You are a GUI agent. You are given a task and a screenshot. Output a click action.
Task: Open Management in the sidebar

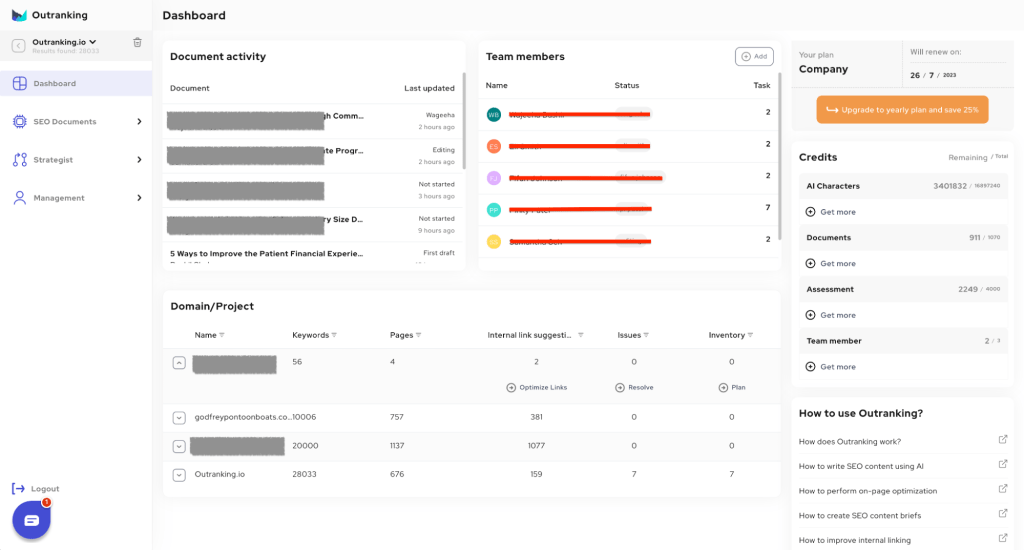coord(76,198)
